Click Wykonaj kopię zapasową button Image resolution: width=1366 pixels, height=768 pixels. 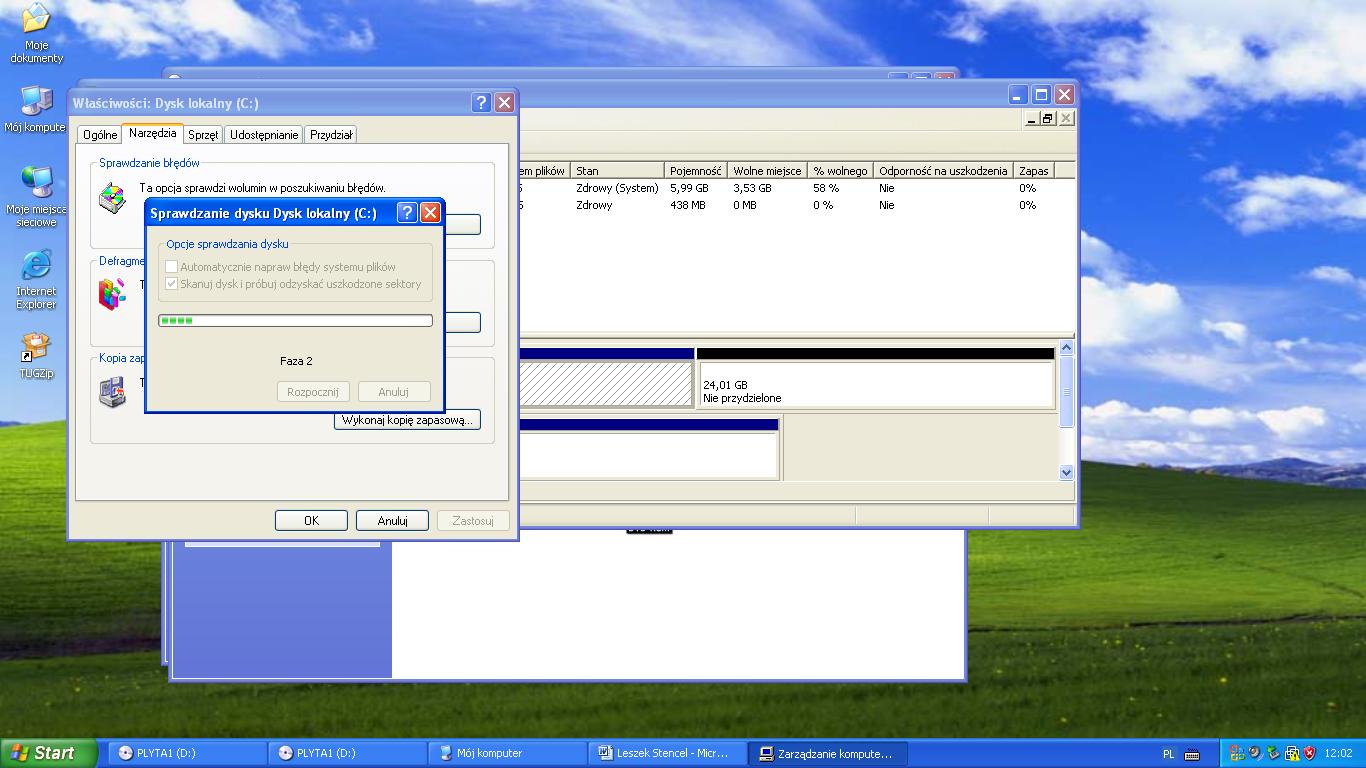407,420
